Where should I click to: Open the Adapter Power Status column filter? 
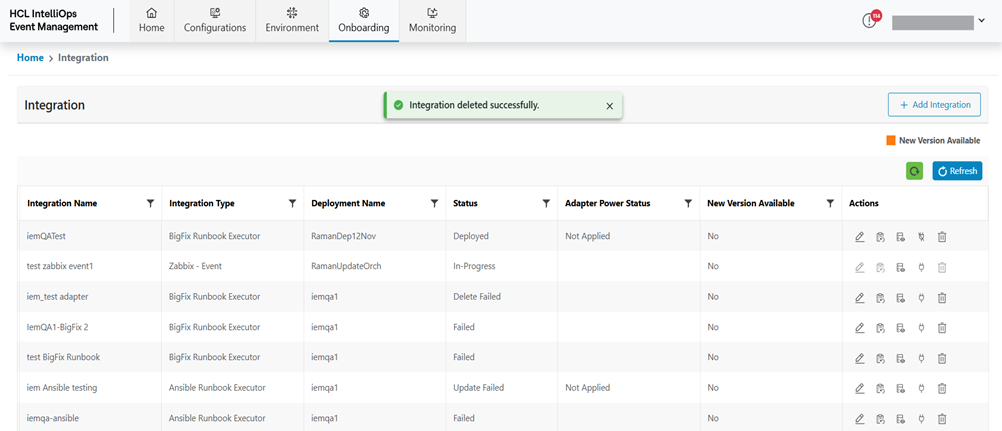click(688, 203)
